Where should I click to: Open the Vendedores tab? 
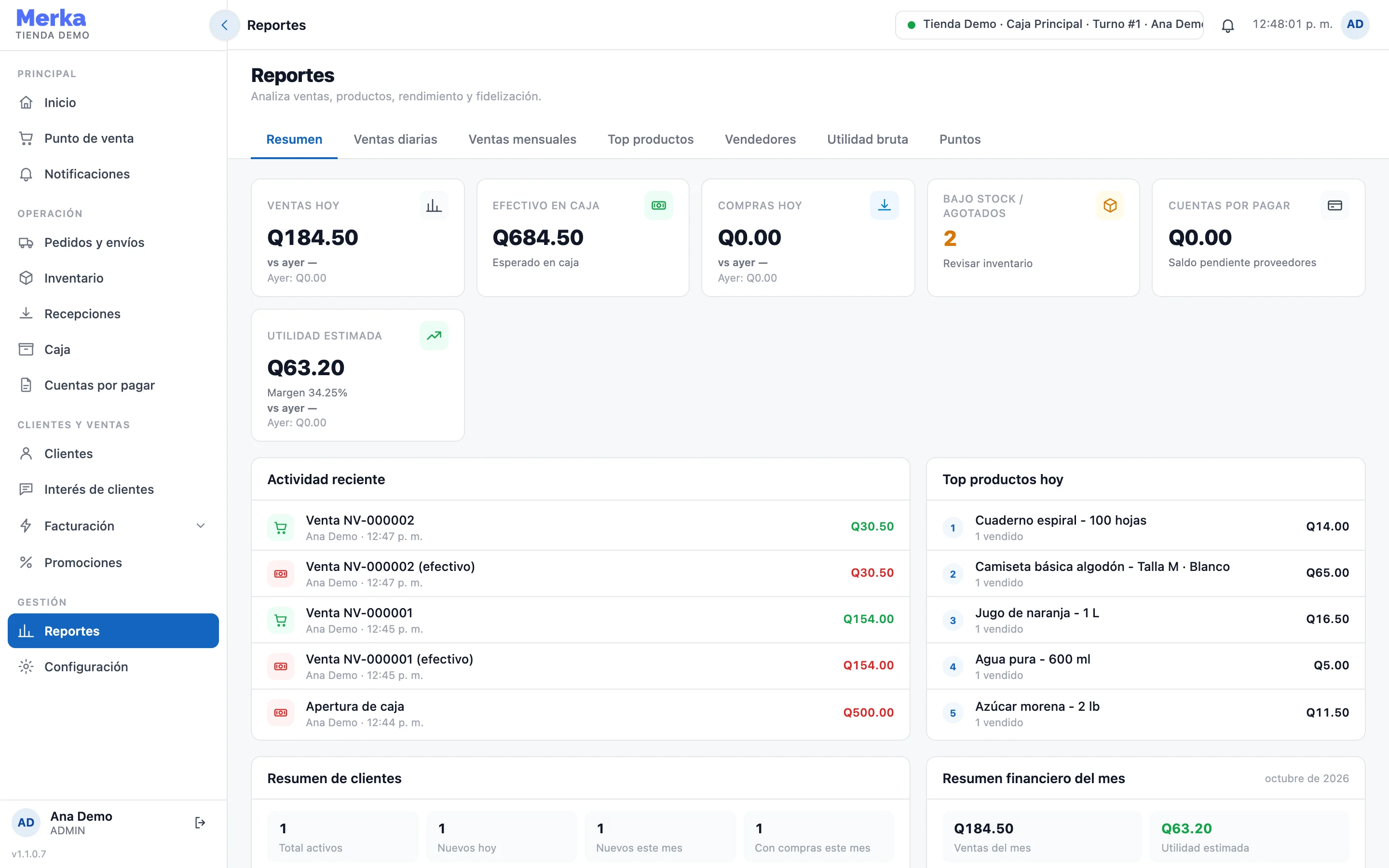click(x=760, y=139)
